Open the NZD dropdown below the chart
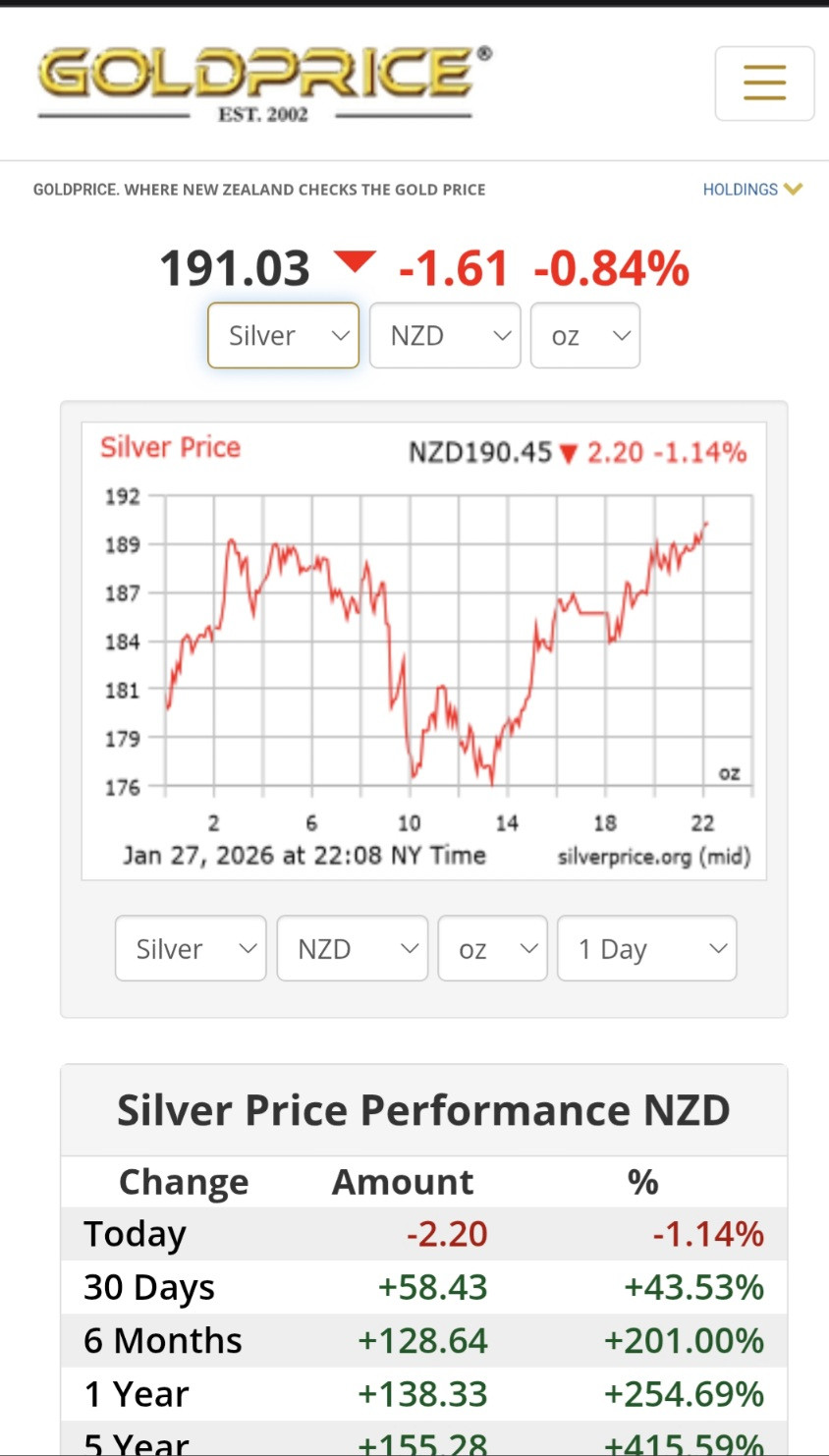Image resolution: width=829 pixels, height=1456 pixels. pos(353,948)
